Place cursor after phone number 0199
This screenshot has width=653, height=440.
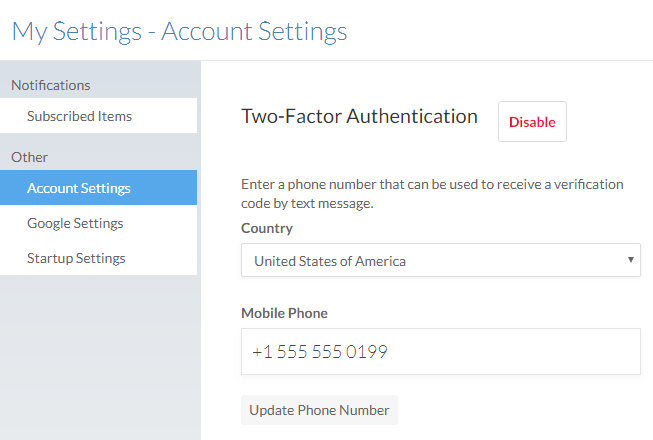(x=389, y=352)
